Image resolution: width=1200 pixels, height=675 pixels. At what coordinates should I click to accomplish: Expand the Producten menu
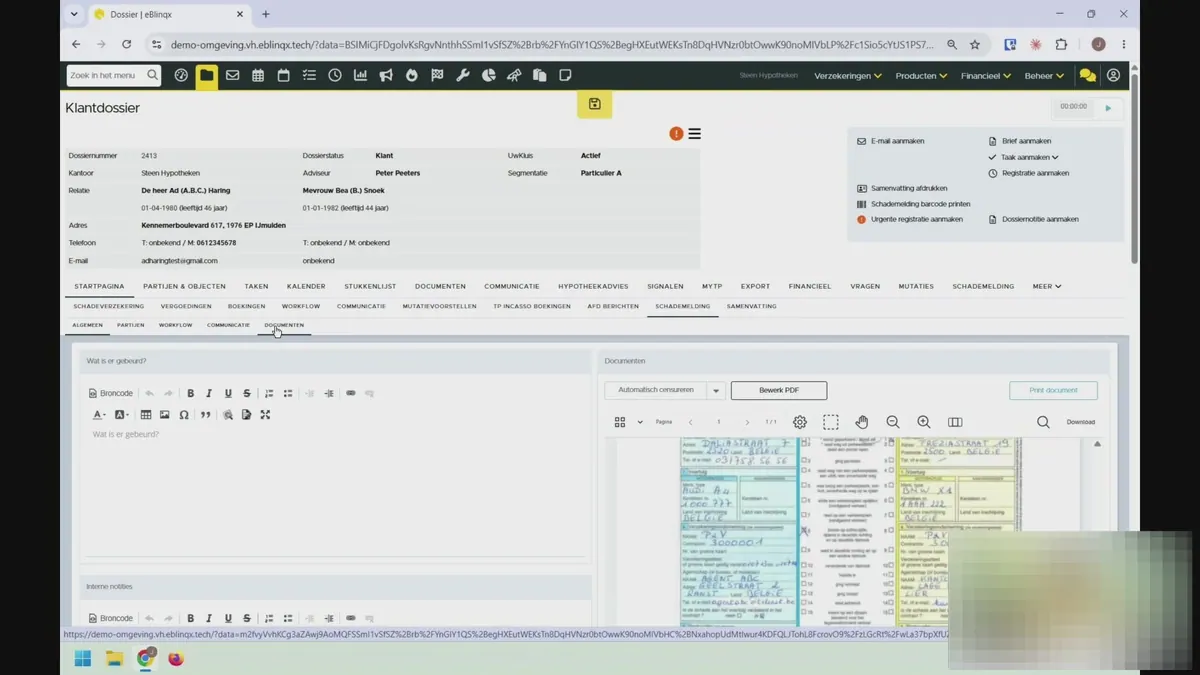pyautogui.click(x=921, y=75)
